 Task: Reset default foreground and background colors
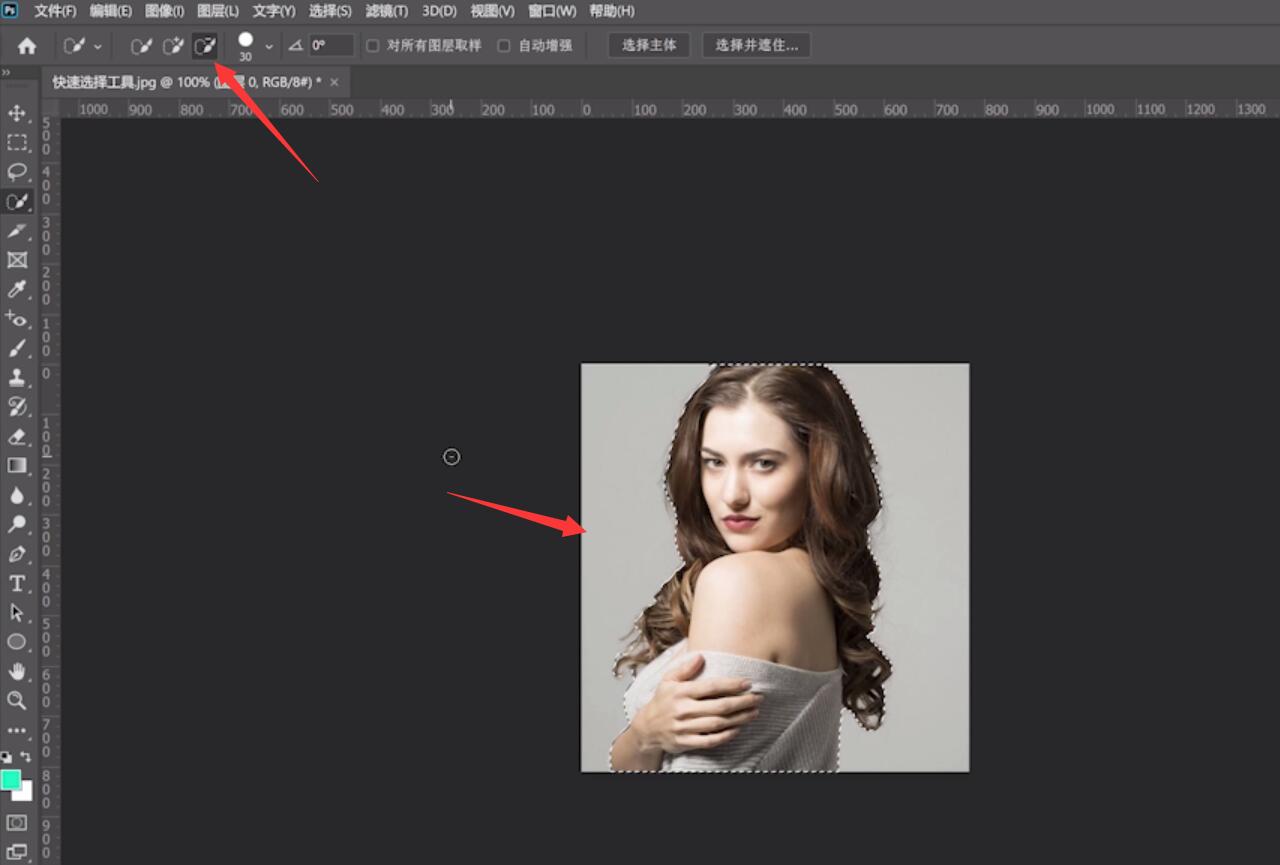(x=6, y=757)
